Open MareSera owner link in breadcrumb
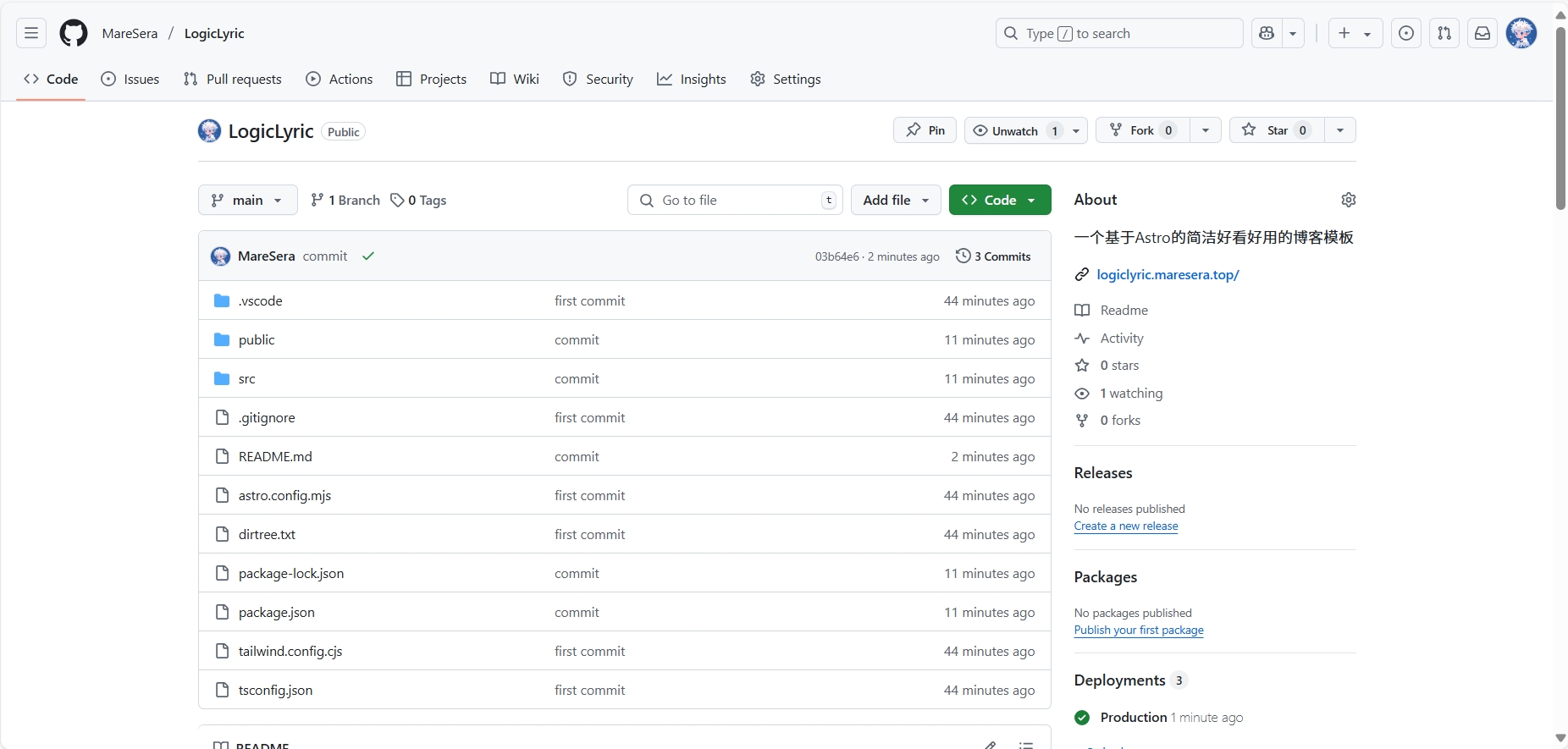The width and height of the screenshot is (1568, 749). click(130, 33)
